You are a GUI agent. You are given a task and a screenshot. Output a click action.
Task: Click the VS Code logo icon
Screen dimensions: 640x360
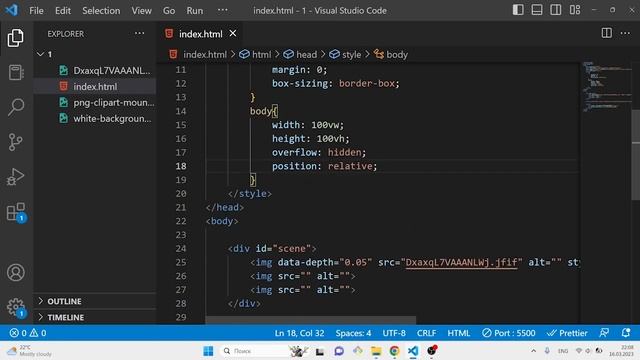point(11,10)
